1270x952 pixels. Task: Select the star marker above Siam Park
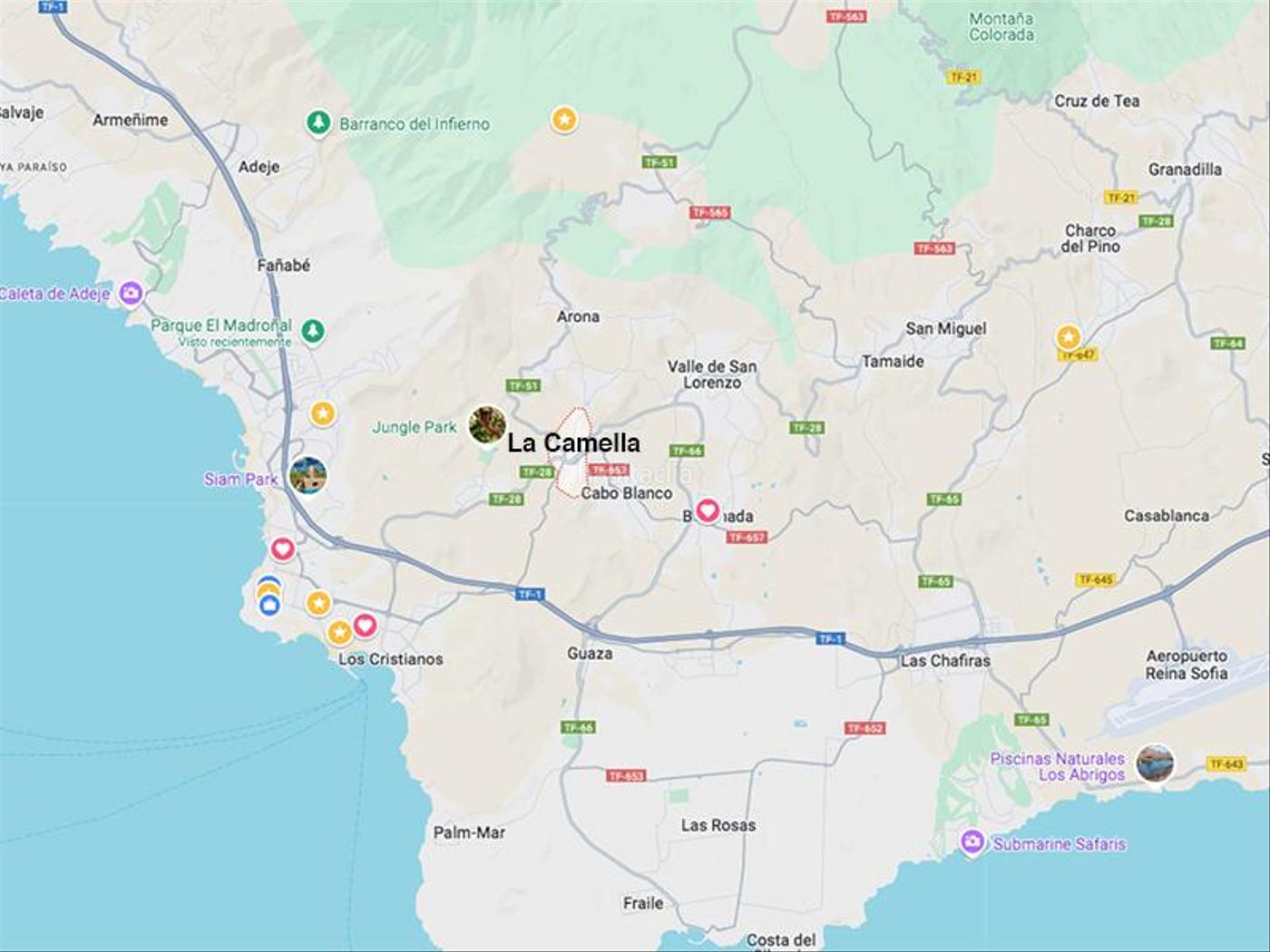(323, 413)
